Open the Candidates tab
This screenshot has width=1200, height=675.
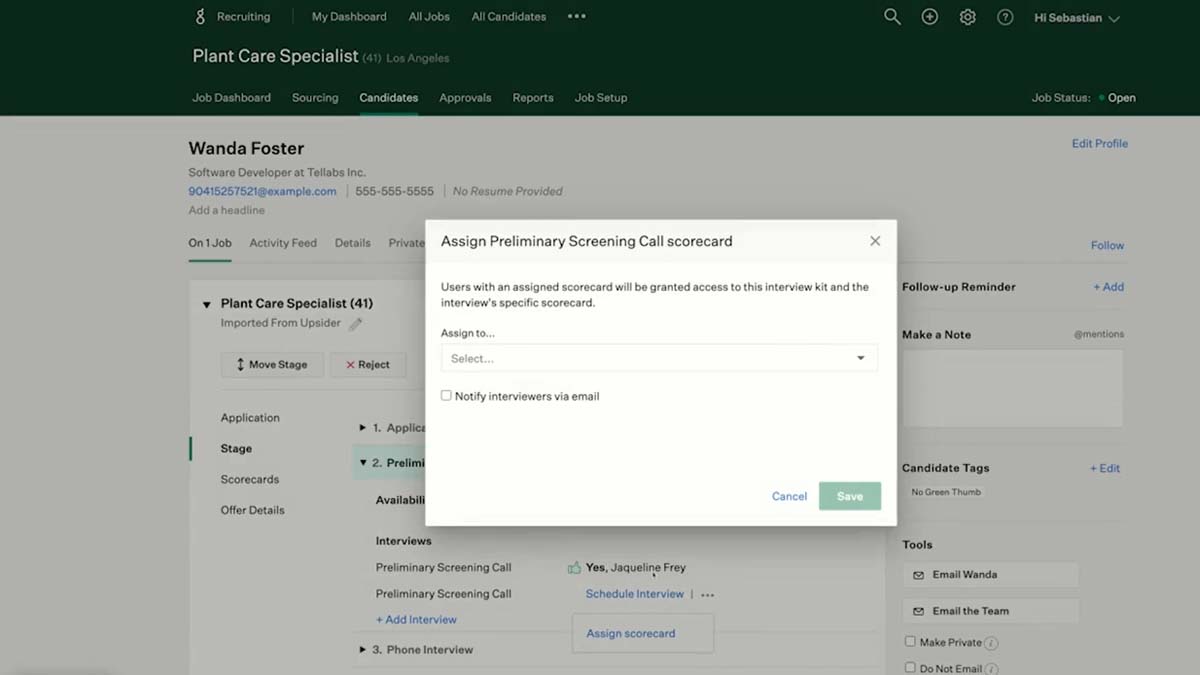[x=389, y=98]
